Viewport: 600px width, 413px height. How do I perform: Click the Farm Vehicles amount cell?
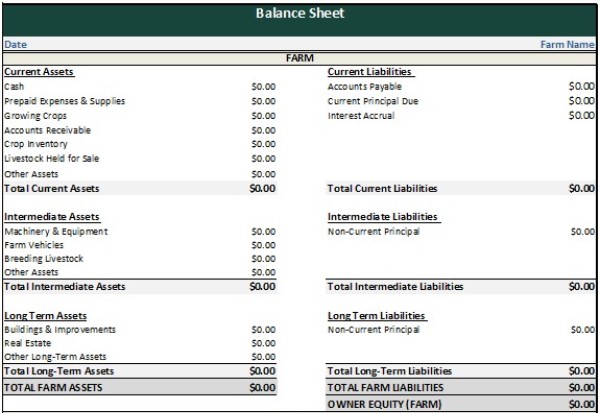262,245
